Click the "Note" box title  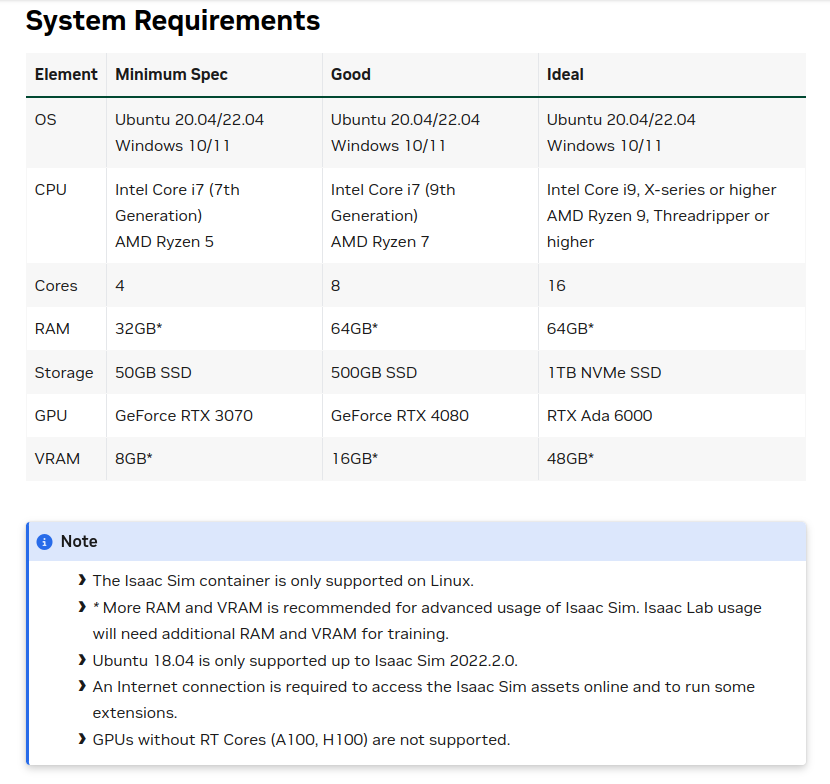79,542
